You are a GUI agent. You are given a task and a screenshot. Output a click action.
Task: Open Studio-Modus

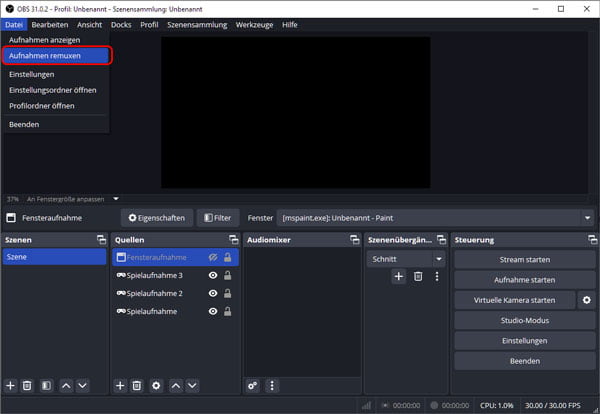tap(525, 320)
